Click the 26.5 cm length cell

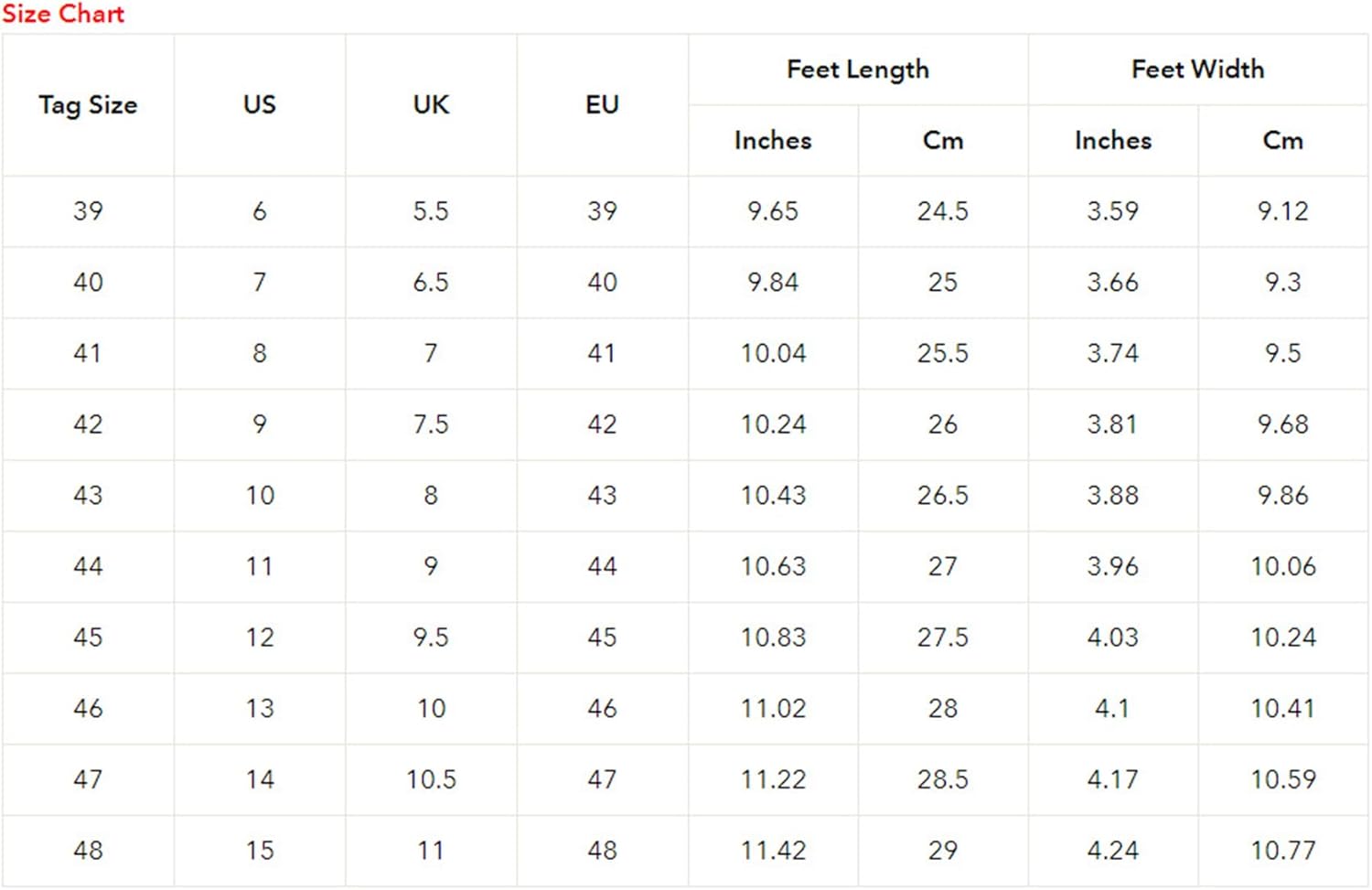pos(943,496)
